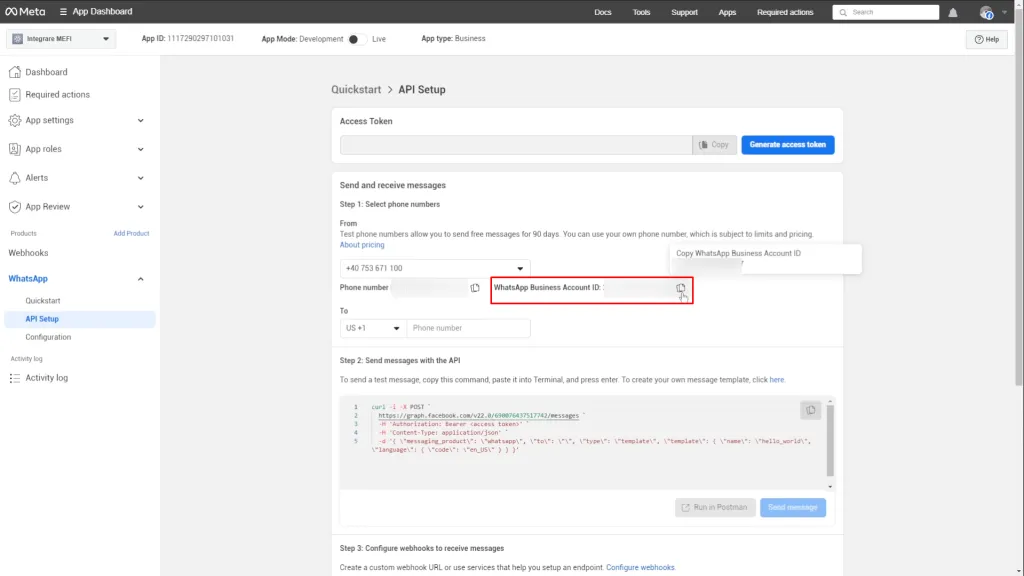The width and height of the screenshot is (1024, 576).
Task: Expand Alerts section
Action: (140, 178)
